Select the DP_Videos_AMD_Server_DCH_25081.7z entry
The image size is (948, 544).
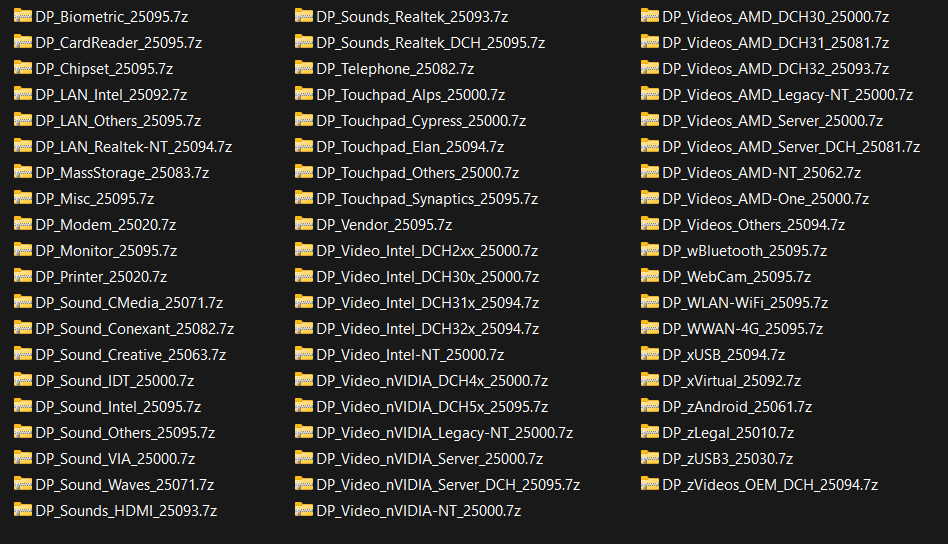(790, 147)
